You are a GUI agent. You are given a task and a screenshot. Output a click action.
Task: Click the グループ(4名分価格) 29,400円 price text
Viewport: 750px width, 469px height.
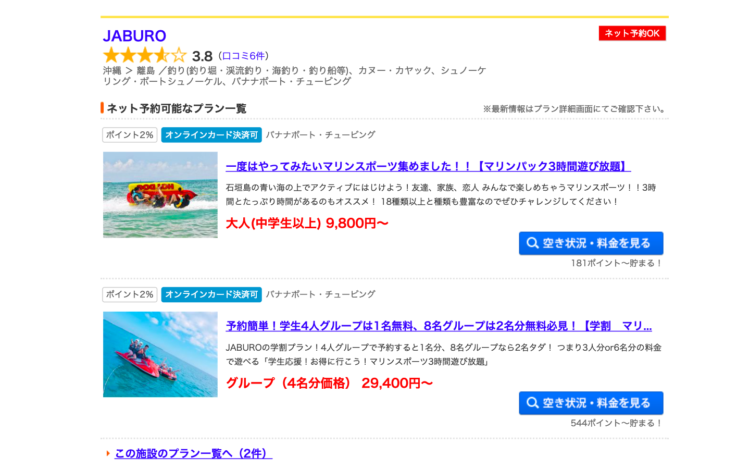coord(329,383)
